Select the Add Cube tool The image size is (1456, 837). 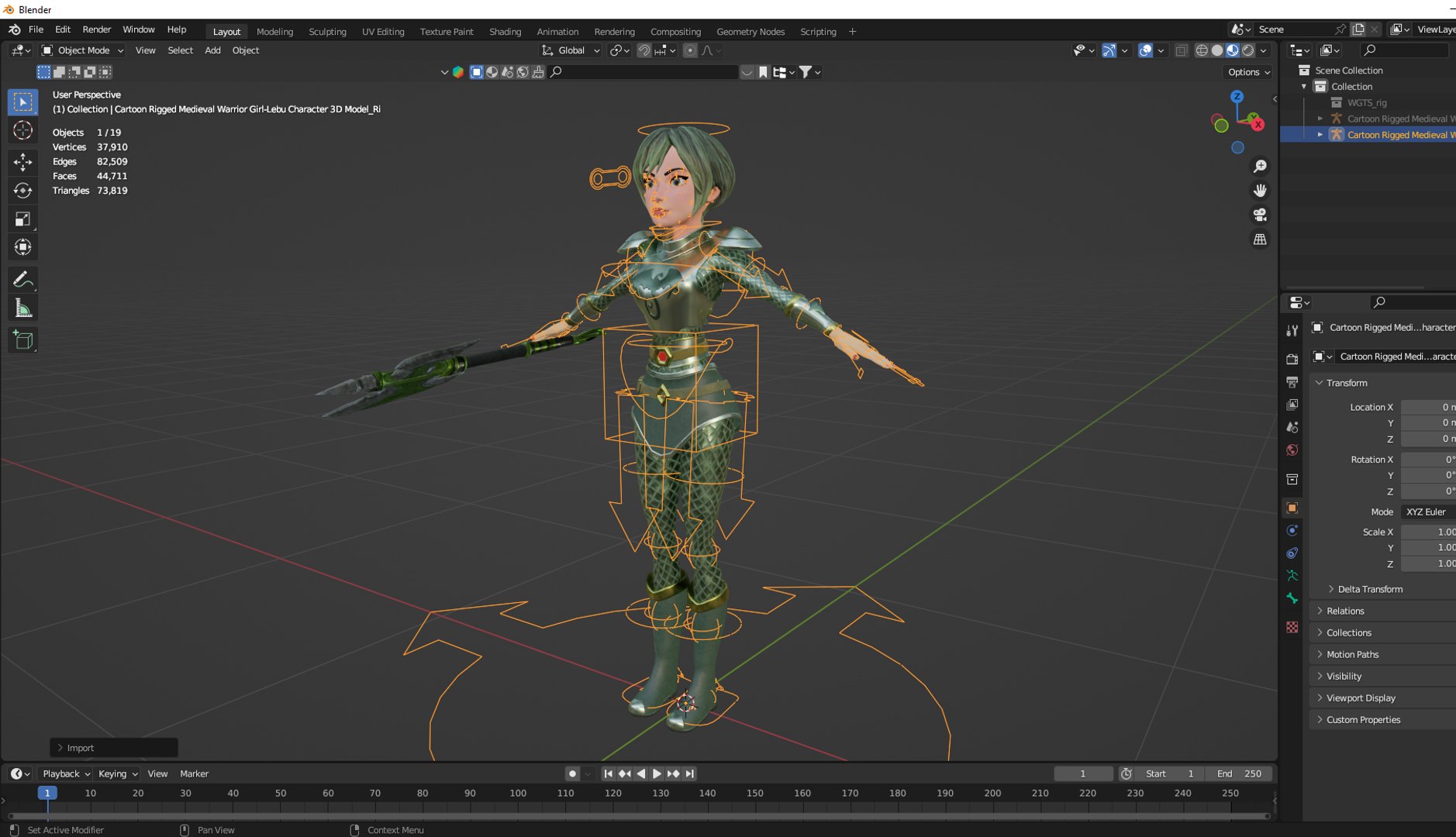click(22, 340)
